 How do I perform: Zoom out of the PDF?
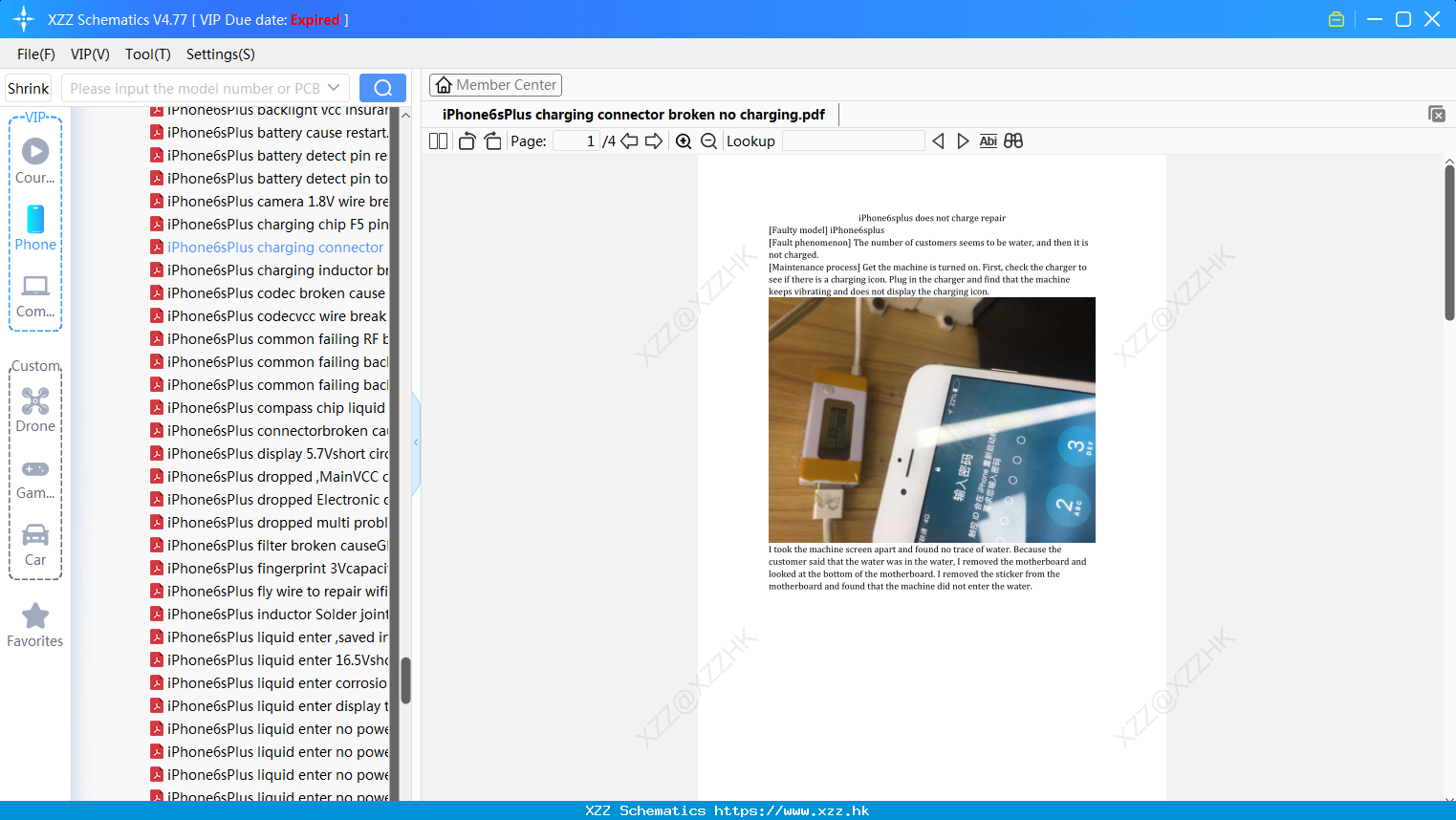709,141
